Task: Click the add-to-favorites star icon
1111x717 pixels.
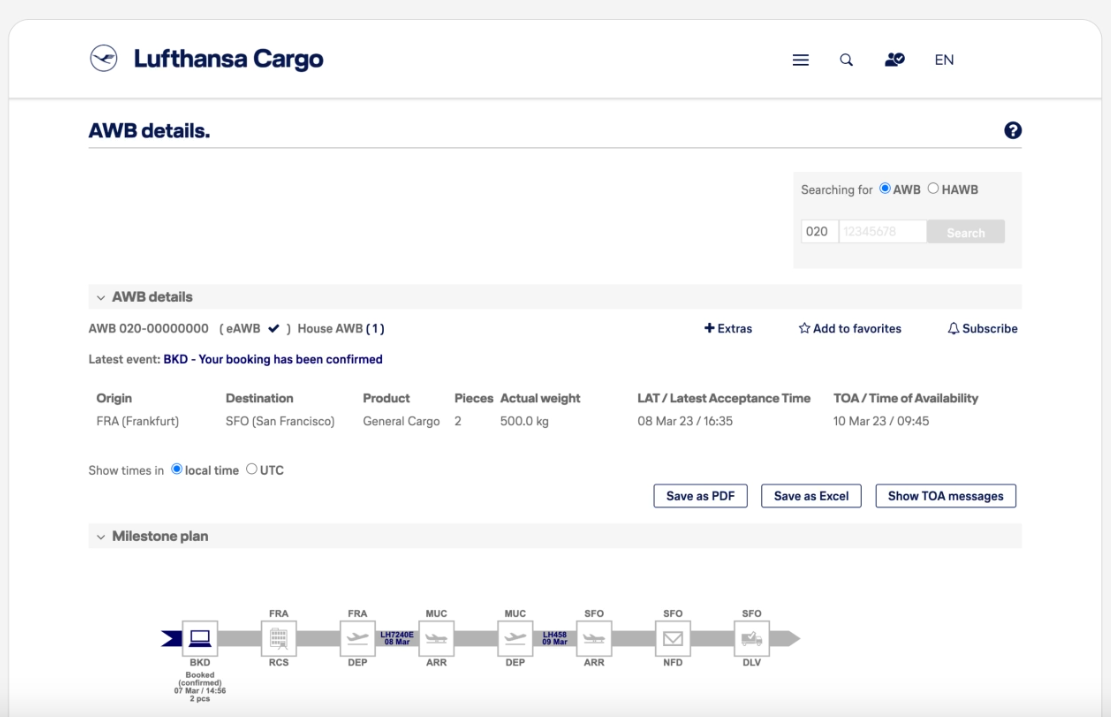Action: [x=804, y=328]
